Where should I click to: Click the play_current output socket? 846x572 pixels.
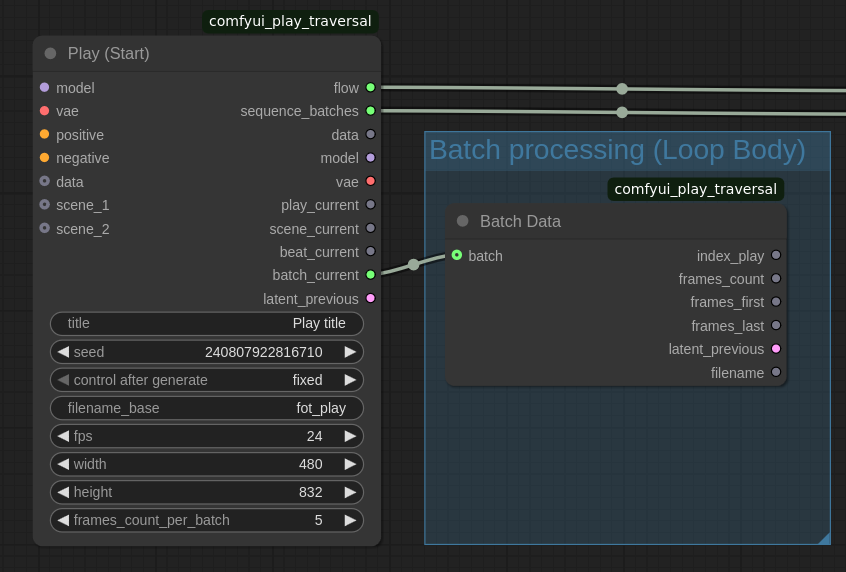(371, 205)
